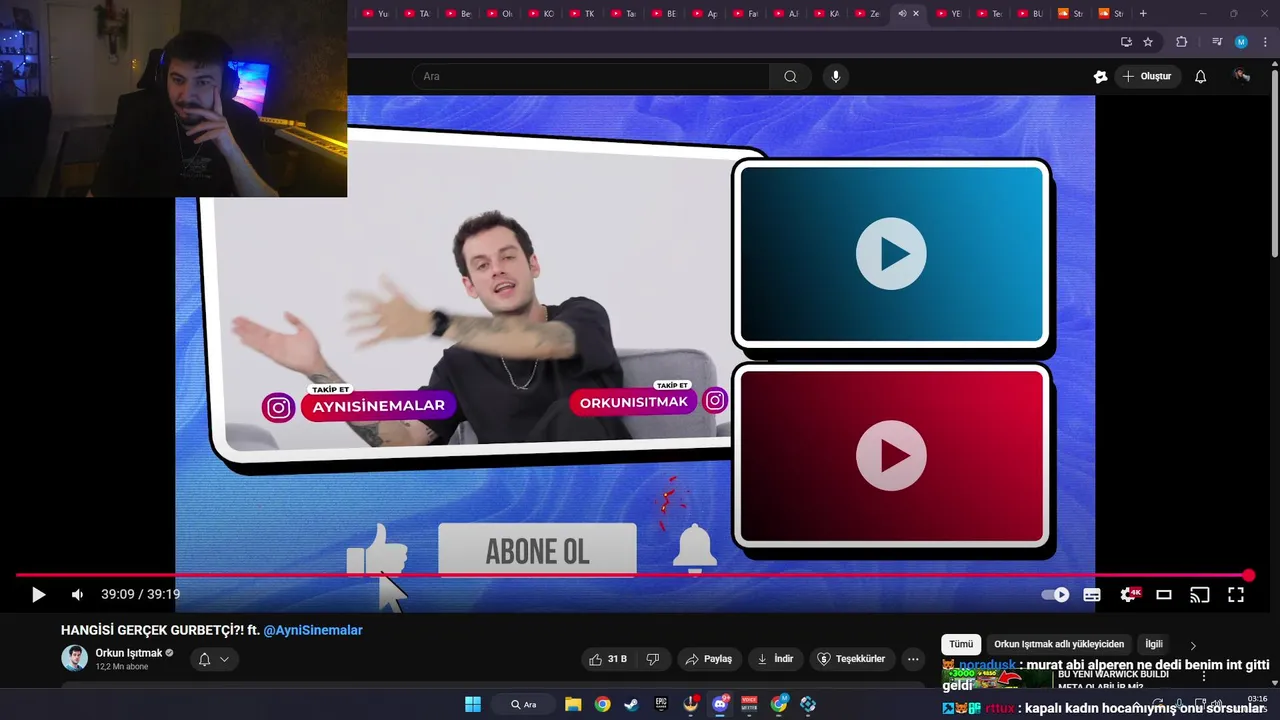Click the search magnifier button
1280x720 pixels.
(790, 76)
